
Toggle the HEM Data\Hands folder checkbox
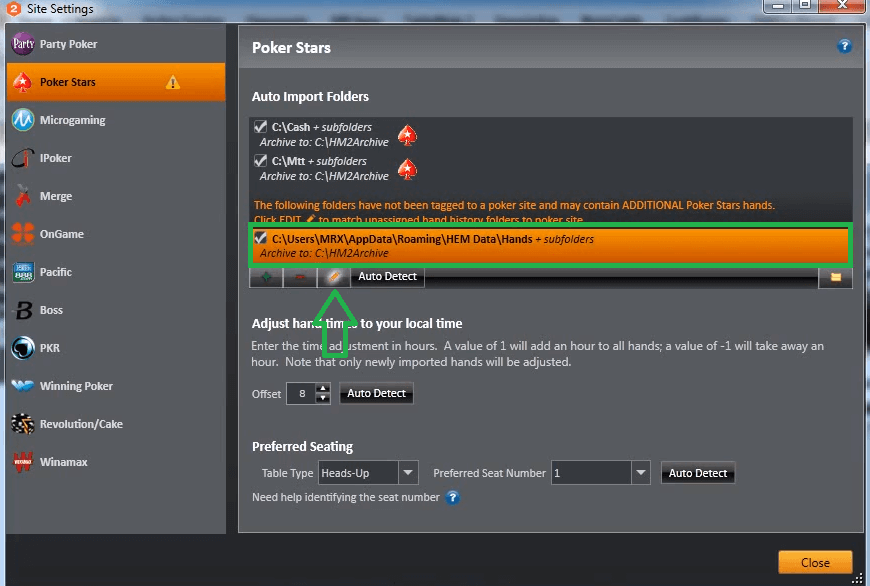click(x=260, y=238)
